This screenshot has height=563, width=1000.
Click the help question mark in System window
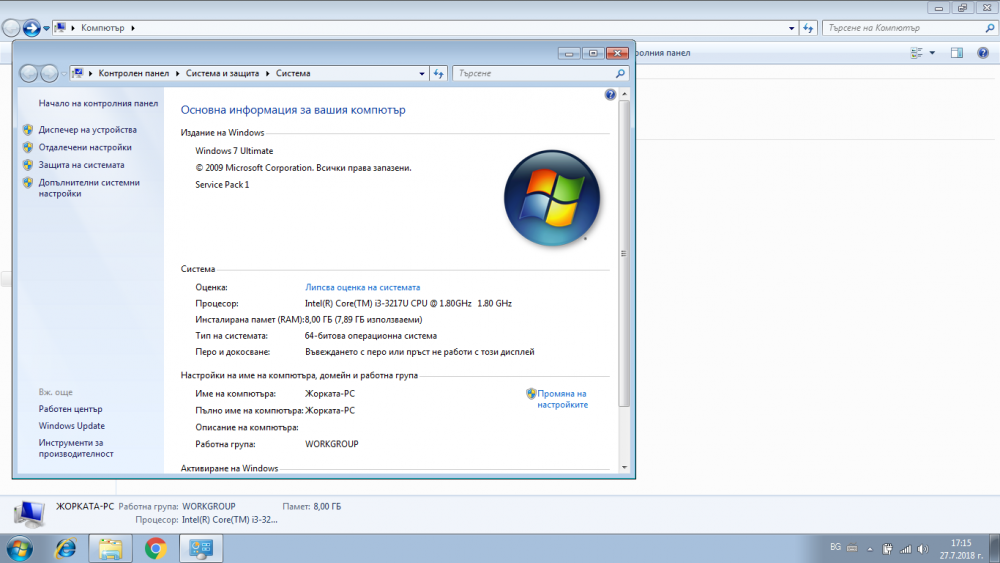point(610,94)
